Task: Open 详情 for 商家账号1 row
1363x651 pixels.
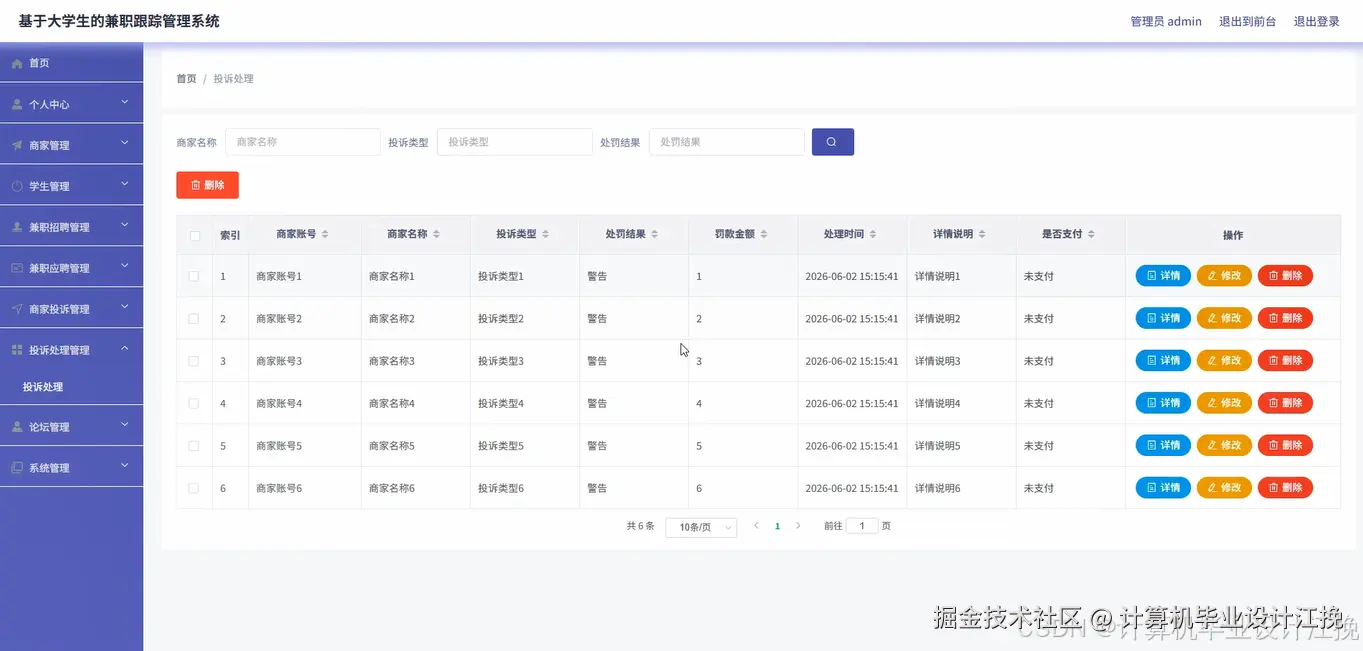Action: (x=1162, y=275)
